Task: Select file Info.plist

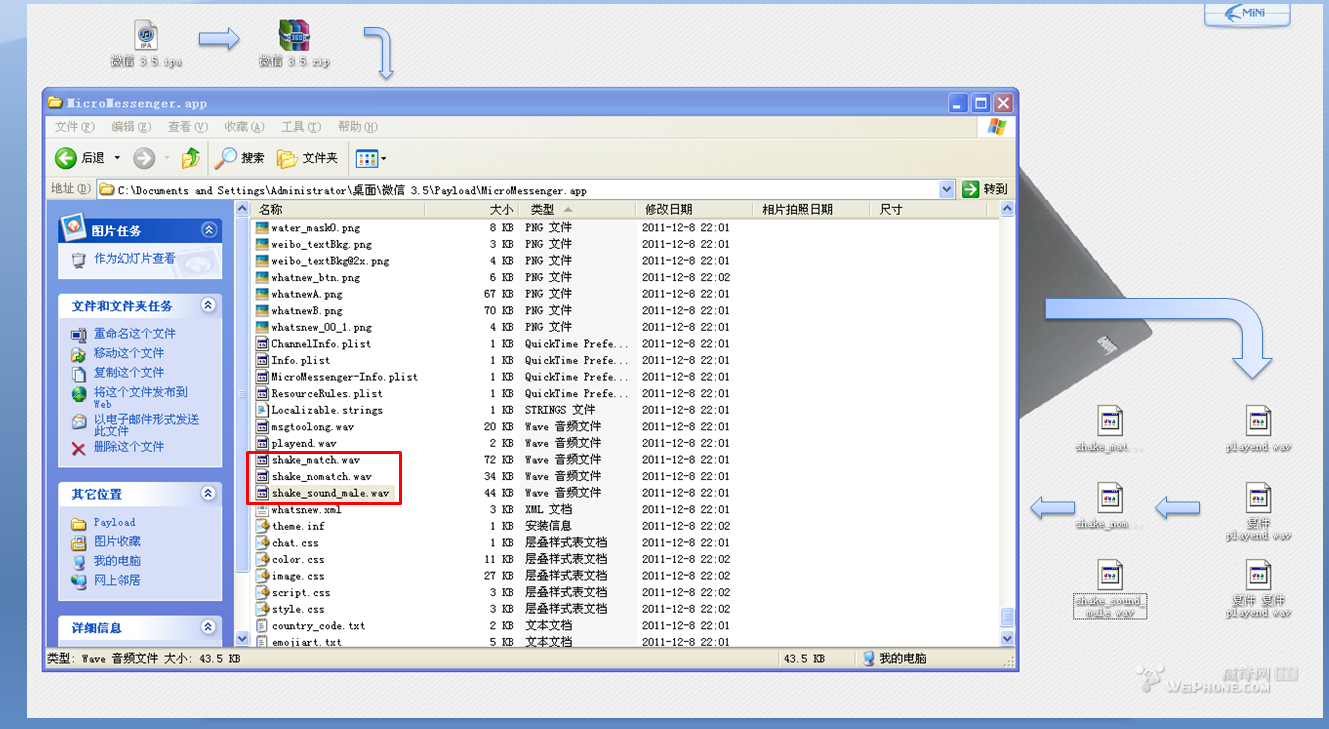Action: point(300,360)
